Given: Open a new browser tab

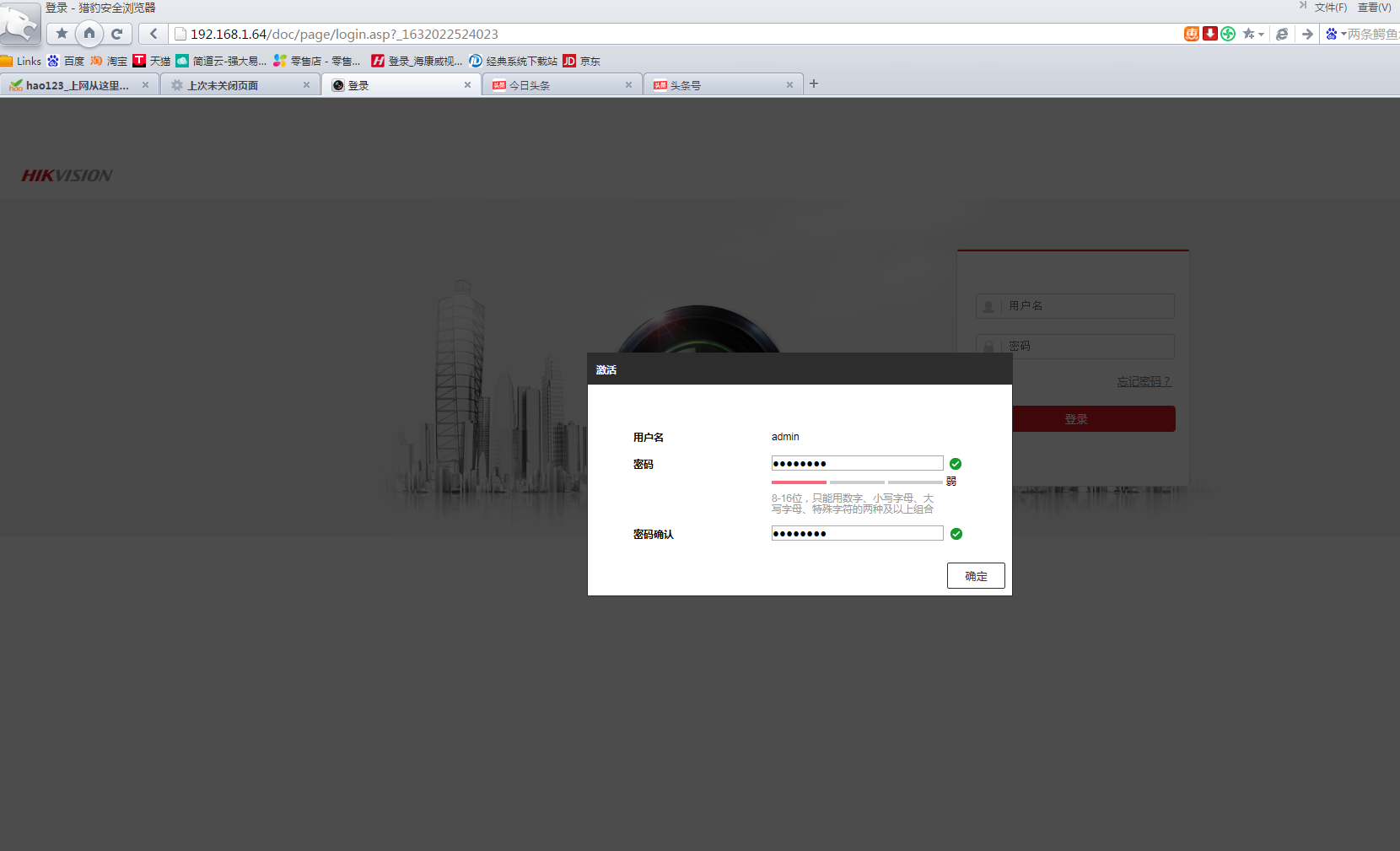Looking at the screenshot, I should (x=814, y=83).
